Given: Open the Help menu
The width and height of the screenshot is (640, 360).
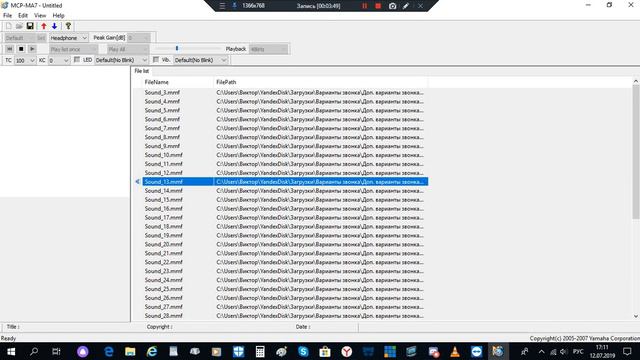Looking at the screenshot, I should [x=58, y=16].
